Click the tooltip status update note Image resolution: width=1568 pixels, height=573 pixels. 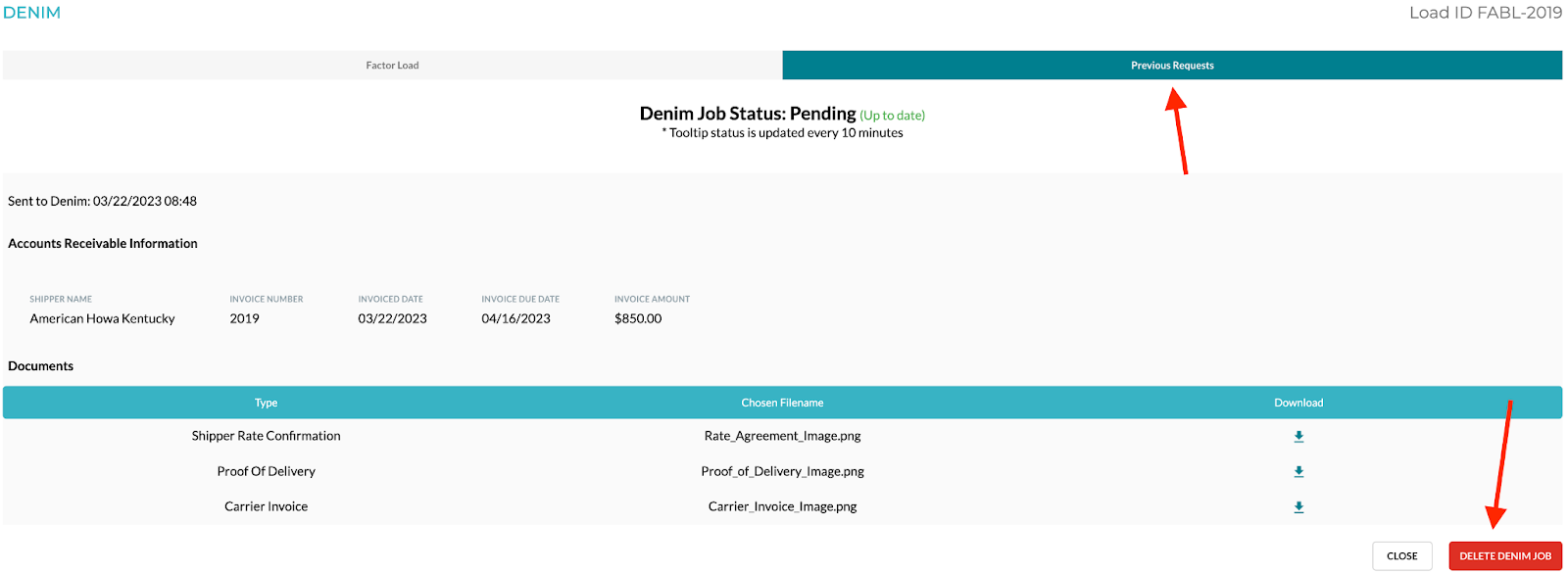tap(782, 133)
